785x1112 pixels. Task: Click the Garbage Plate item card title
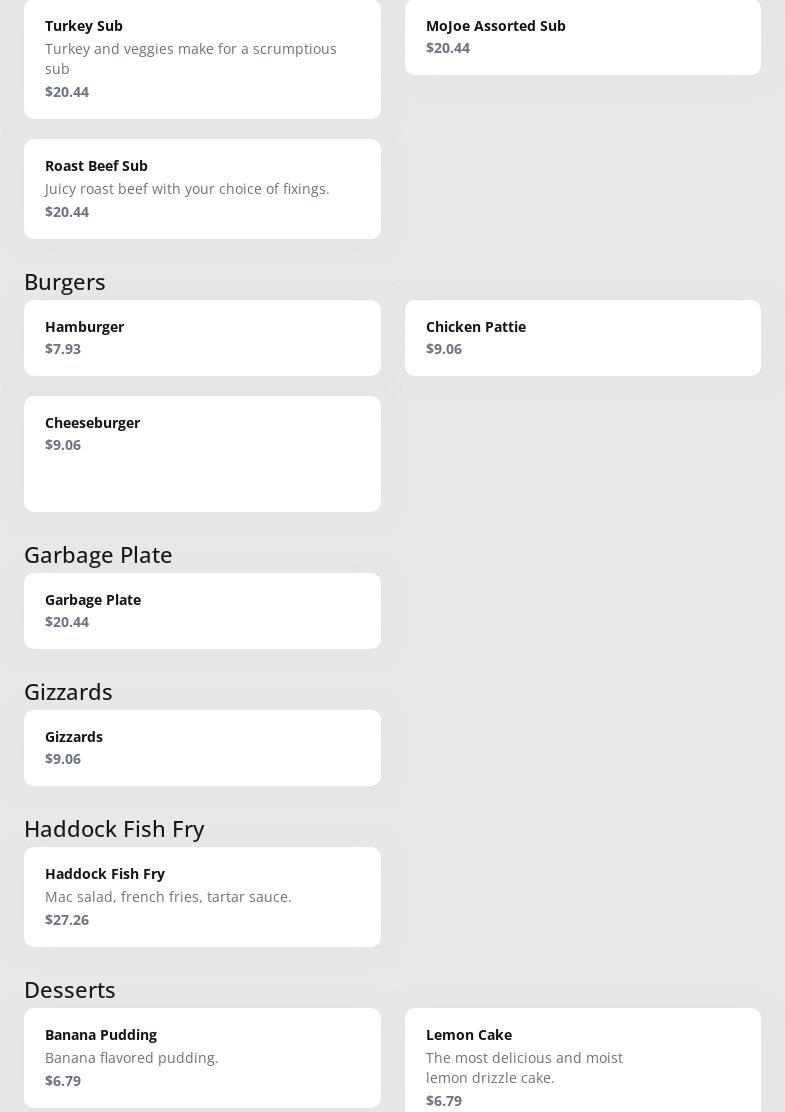click(x=93, y=600)
